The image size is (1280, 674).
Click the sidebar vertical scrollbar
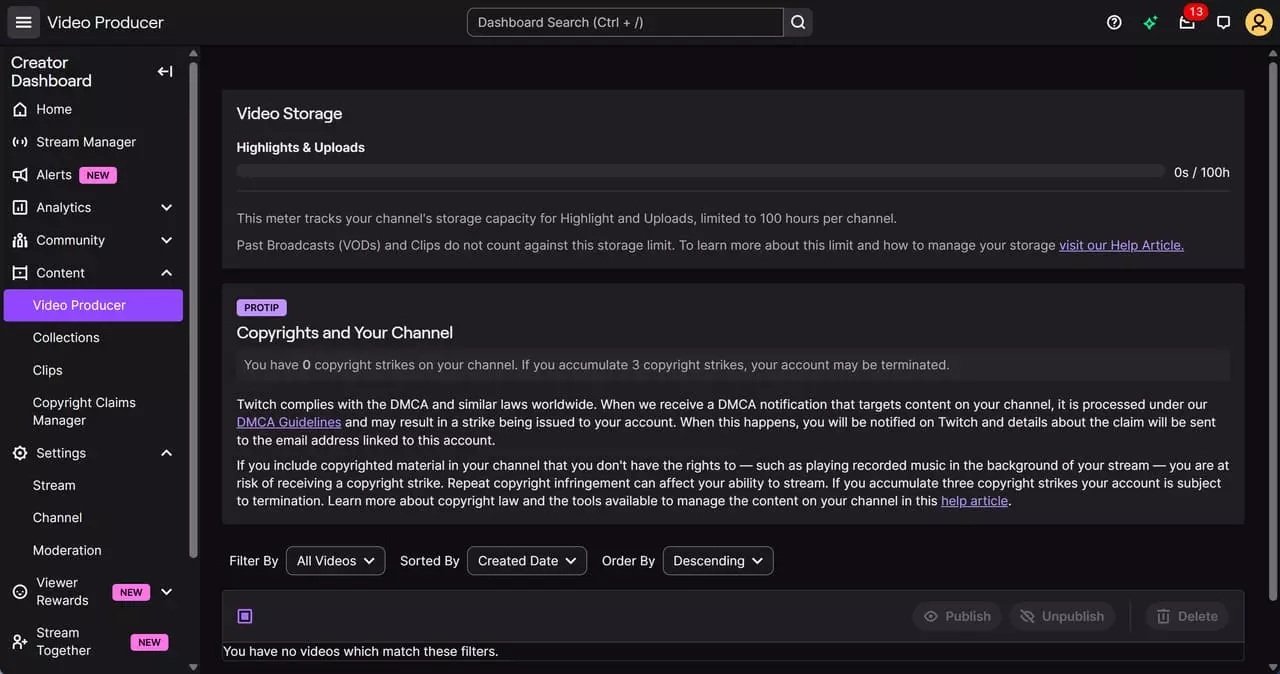click(x=193, y=310)
